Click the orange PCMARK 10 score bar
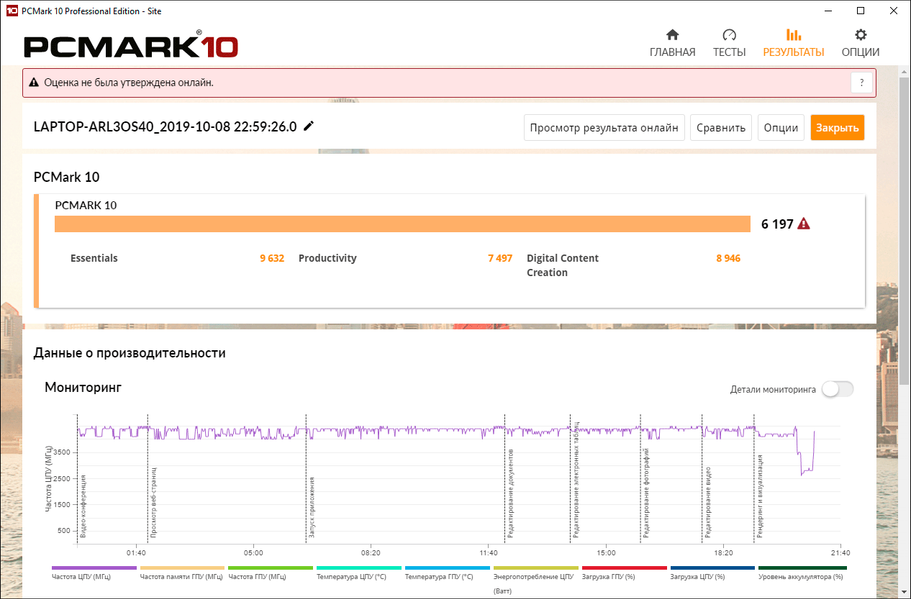The image size is (911, 599). click(x=403, y=224)
